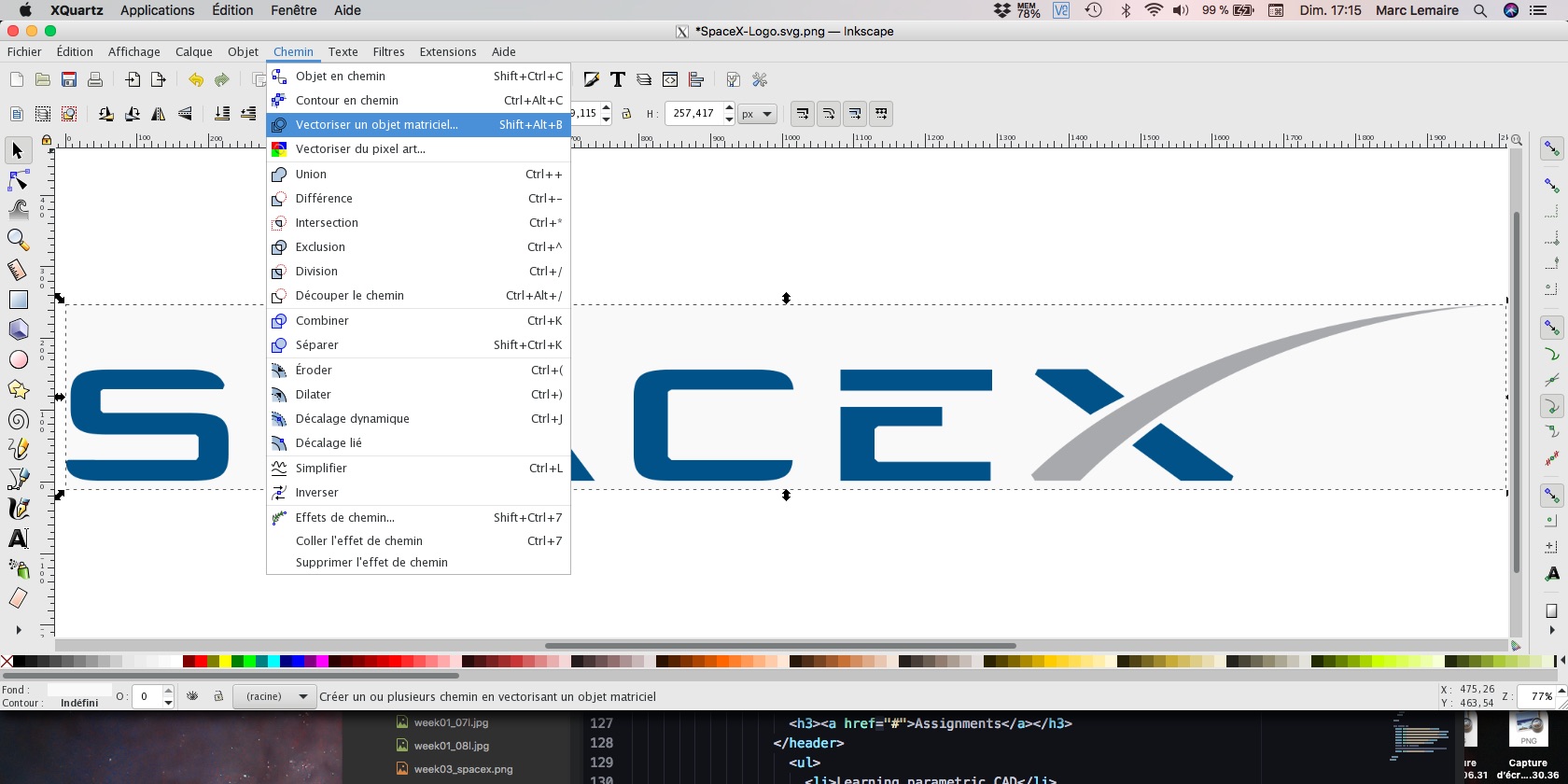Choose Vectoriser un objet matriciel
1568x784 pixels.
[418, 124]
